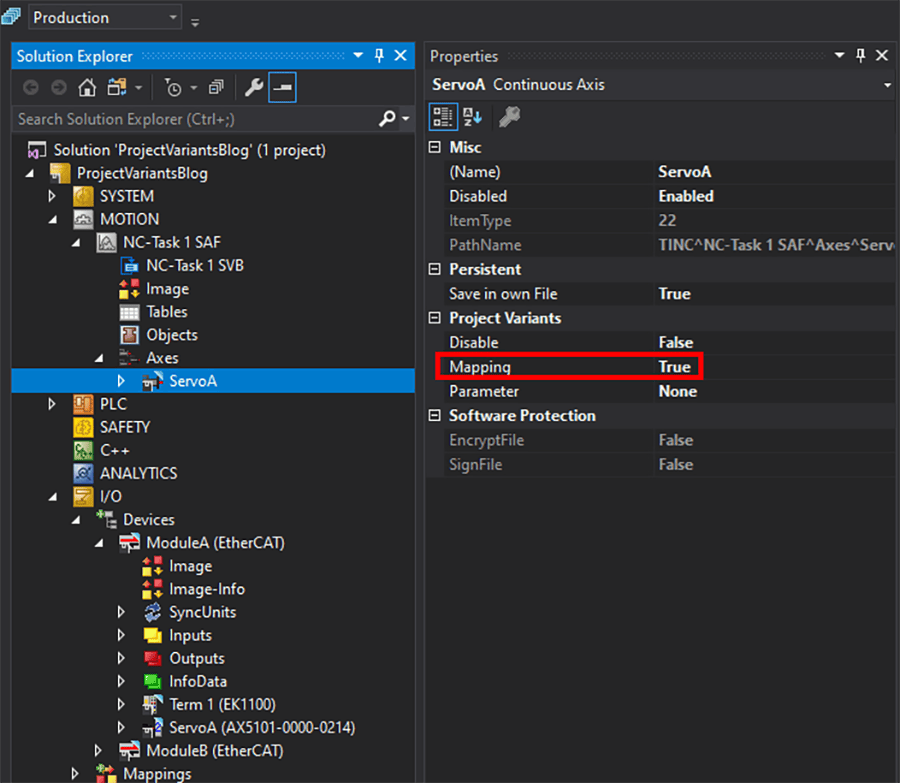Click Save in own File value True
Viewport: 900px width, 783px height.
click(674, 294)
